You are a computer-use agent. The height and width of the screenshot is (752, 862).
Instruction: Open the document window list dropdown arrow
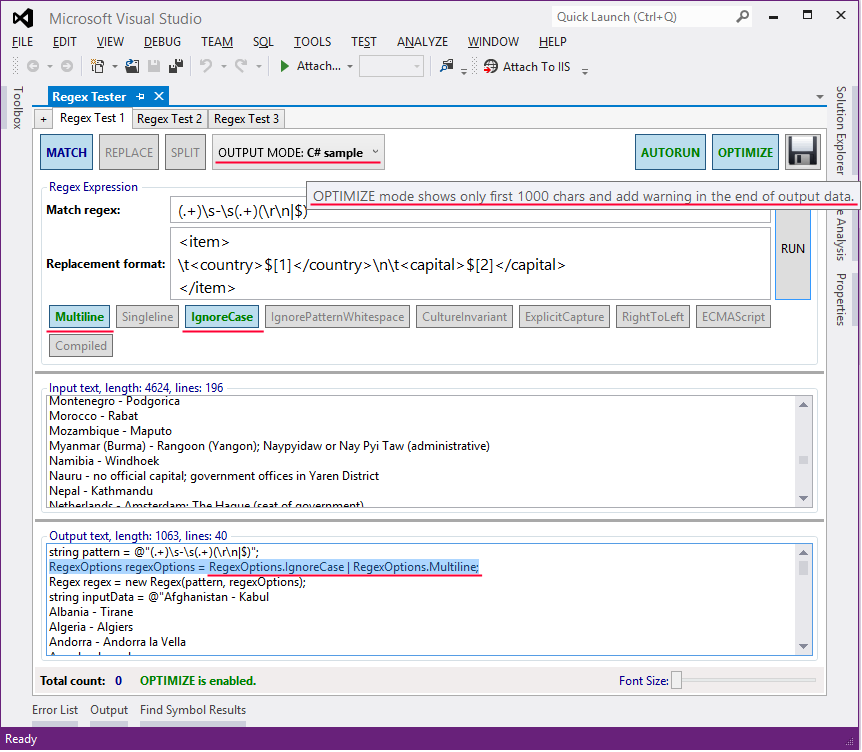click(820, 97)
